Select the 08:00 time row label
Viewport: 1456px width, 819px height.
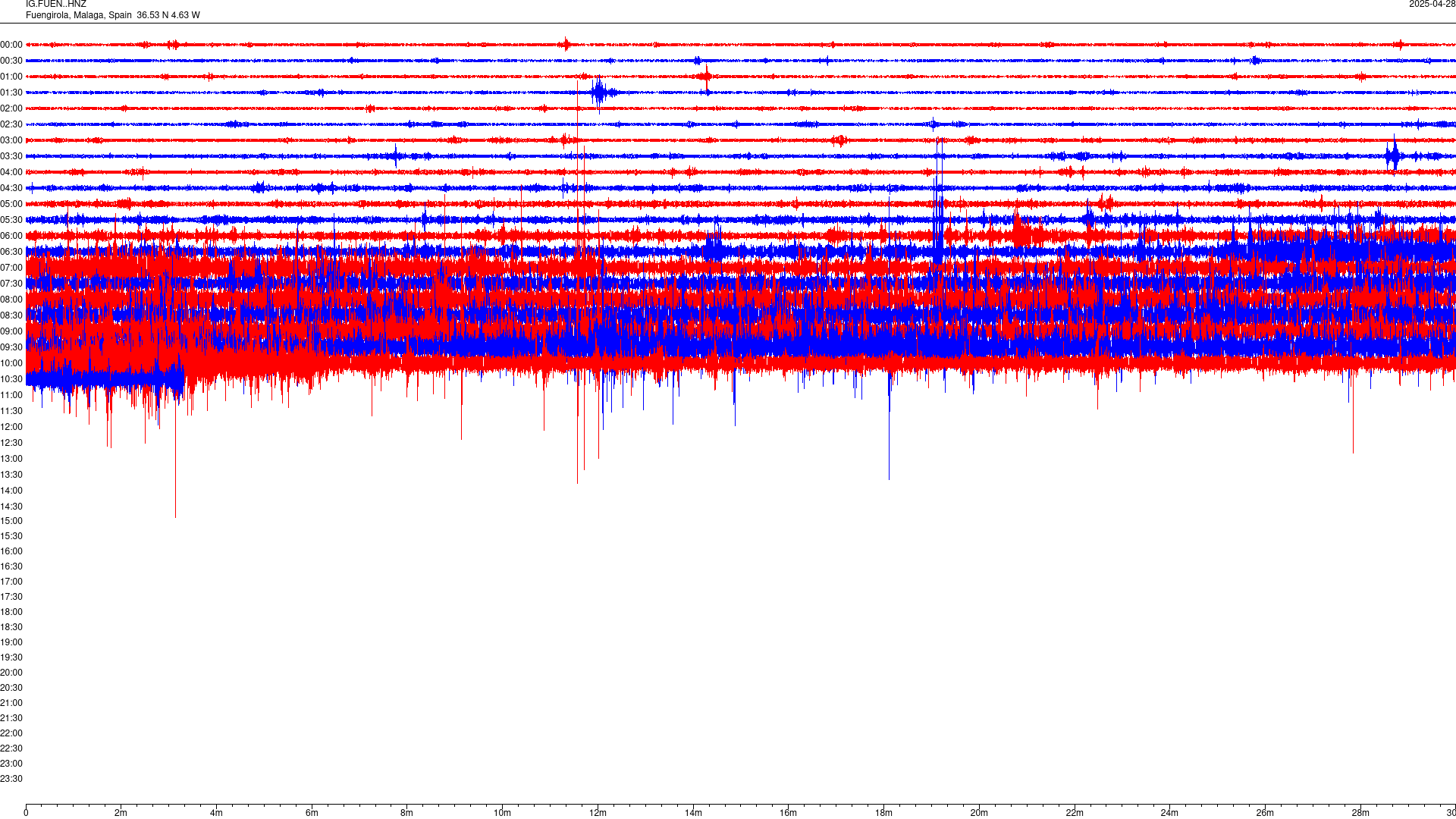(x=11, y=300)
